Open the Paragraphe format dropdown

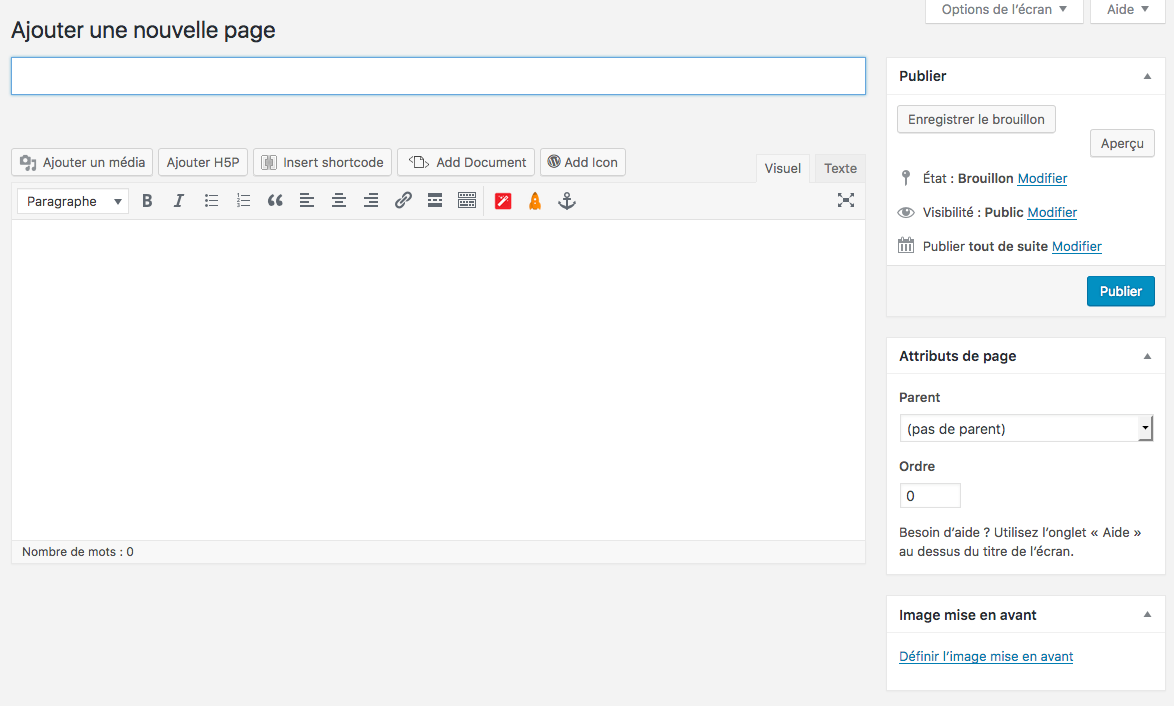click(73, 201)
